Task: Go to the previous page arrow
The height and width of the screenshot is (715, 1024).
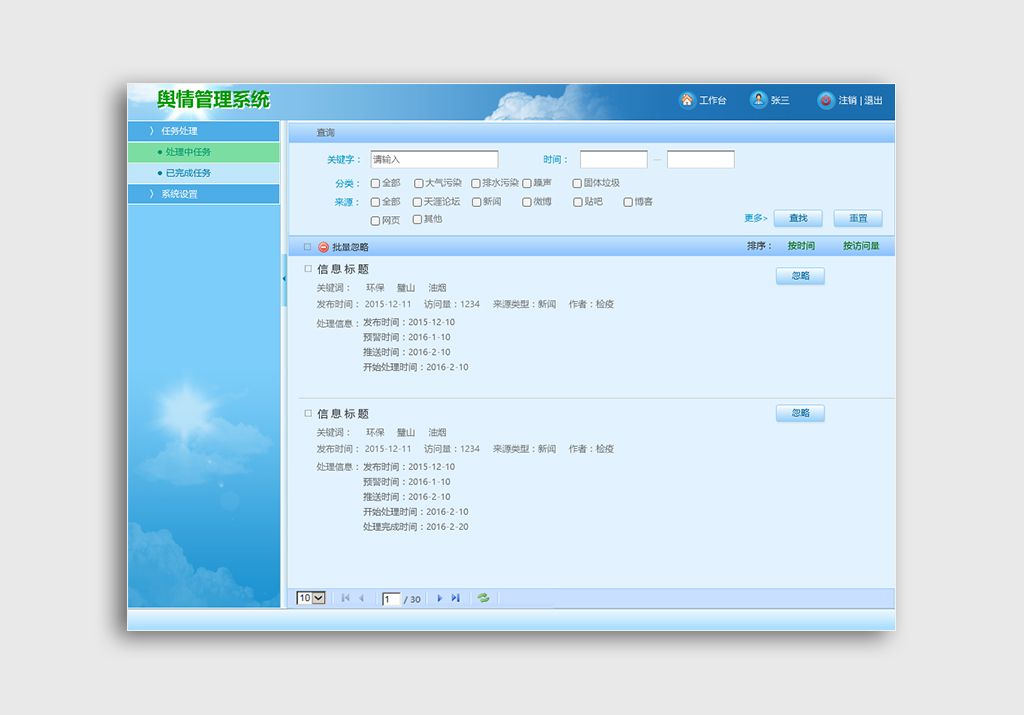Action: point(361,598)
